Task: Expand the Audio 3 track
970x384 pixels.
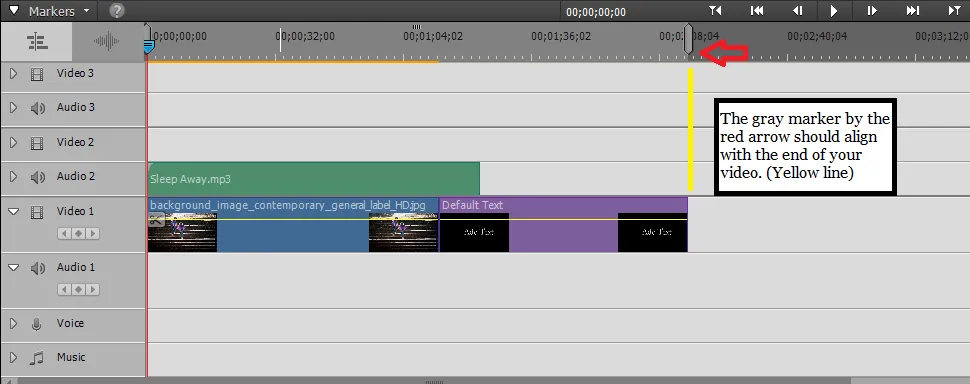Action: (x=14, y=108)
